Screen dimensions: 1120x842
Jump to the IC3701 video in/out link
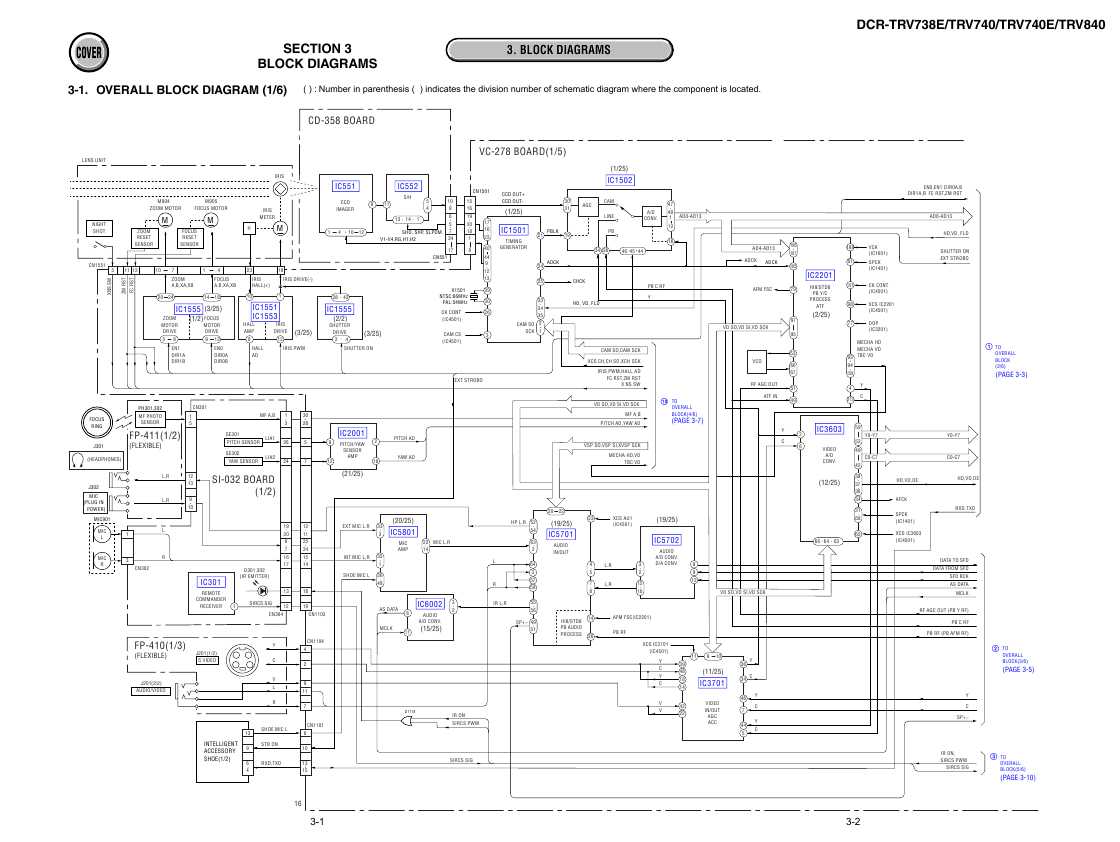coord(712,683)
